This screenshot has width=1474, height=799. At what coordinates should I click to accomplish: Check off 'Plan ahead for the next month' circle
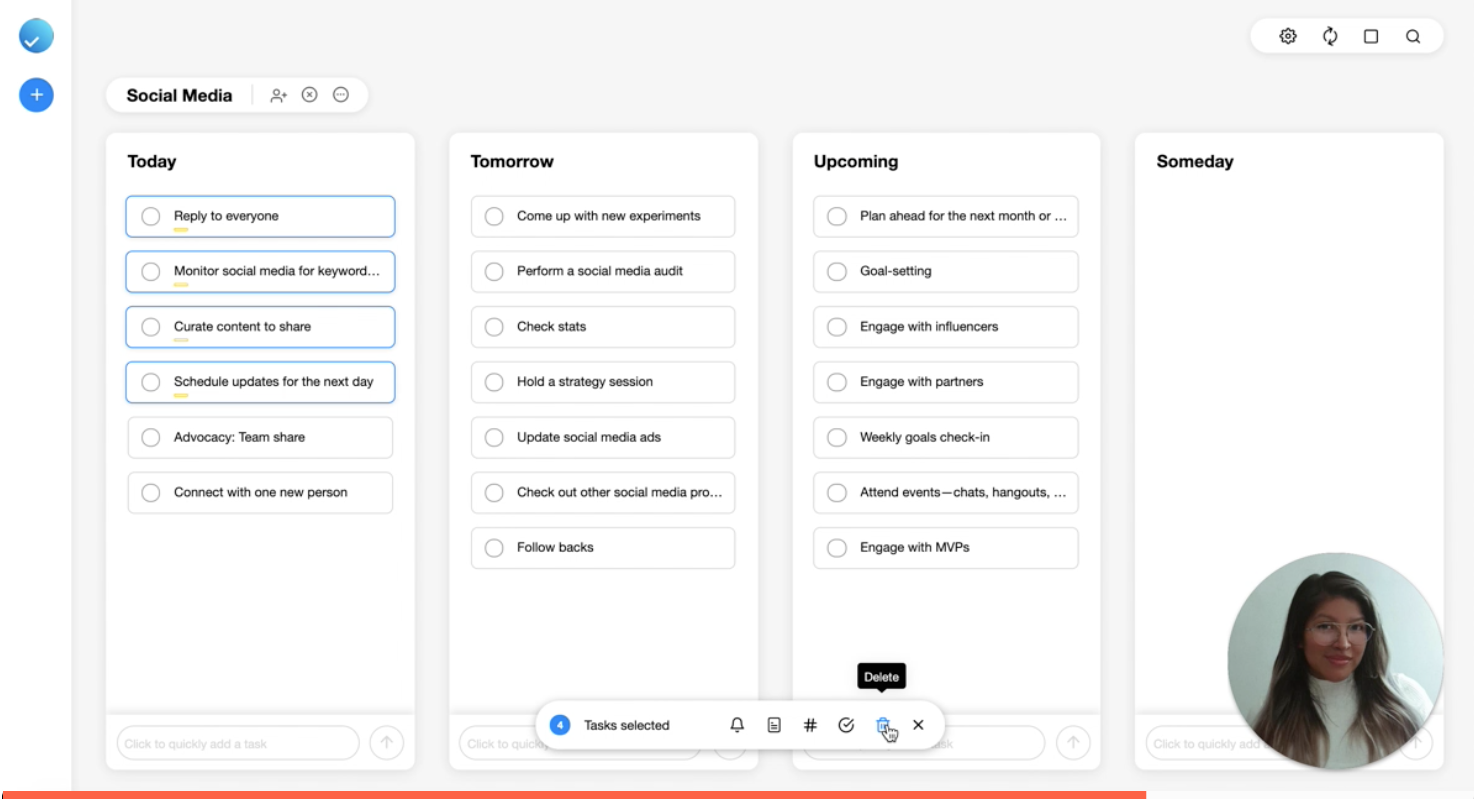click(837, 216)
